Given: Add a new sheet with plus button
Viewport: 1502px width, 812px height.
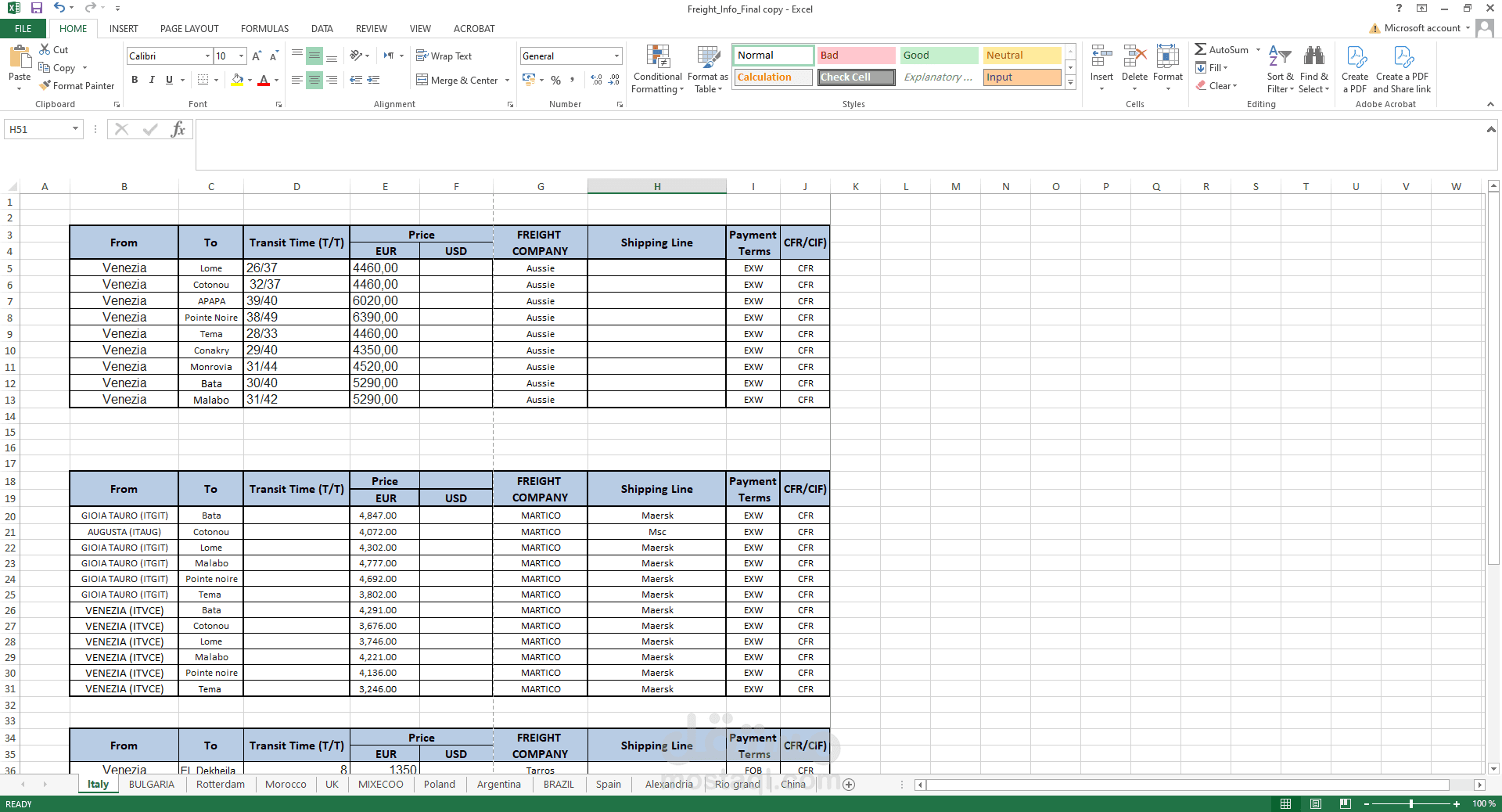Looking at the screenshot, I should point(849,785).
